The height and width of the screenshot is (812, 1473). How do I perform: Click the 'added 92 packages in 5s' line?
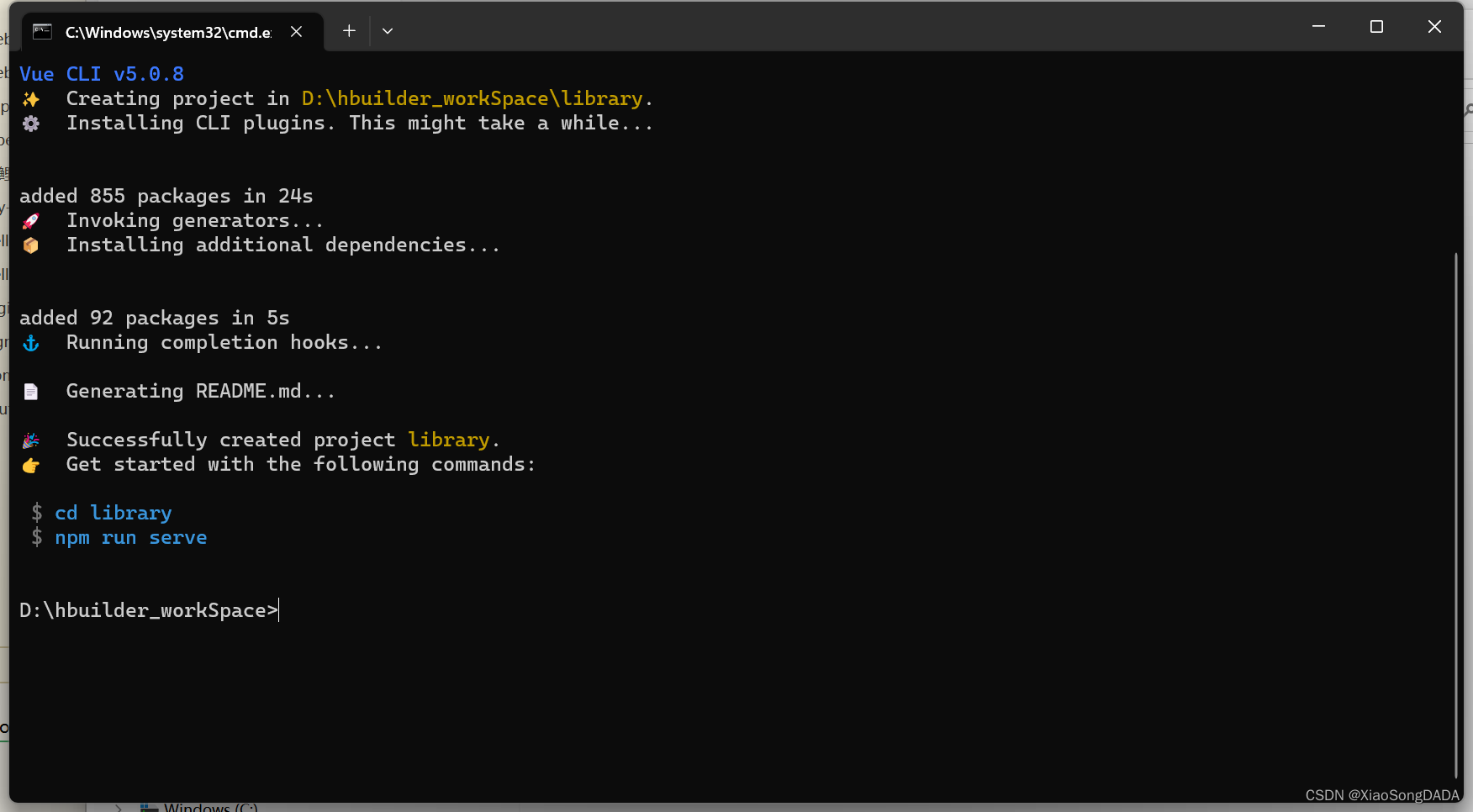[155, 318]
